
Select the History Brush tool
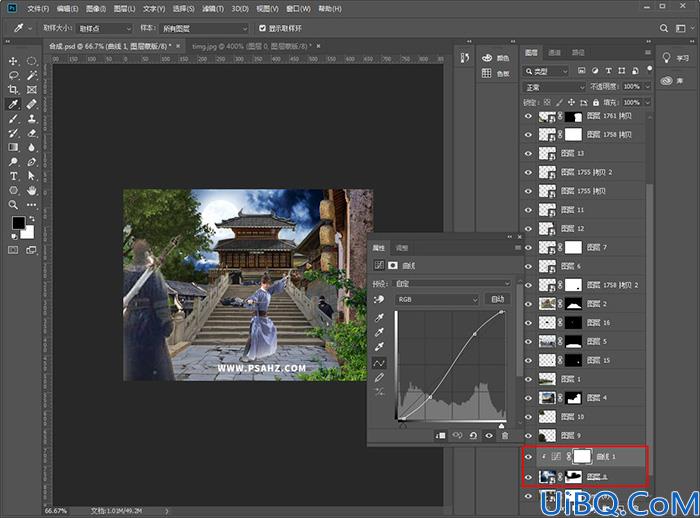click(13, 133)
